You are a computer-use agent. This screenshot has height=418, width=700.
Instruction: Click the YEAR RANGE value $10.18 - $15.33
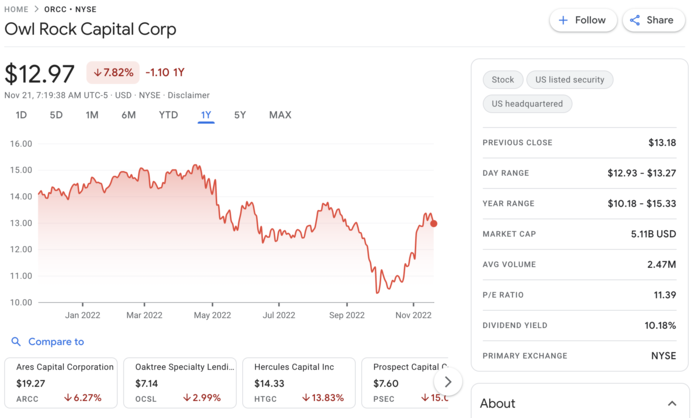(642, 204)
